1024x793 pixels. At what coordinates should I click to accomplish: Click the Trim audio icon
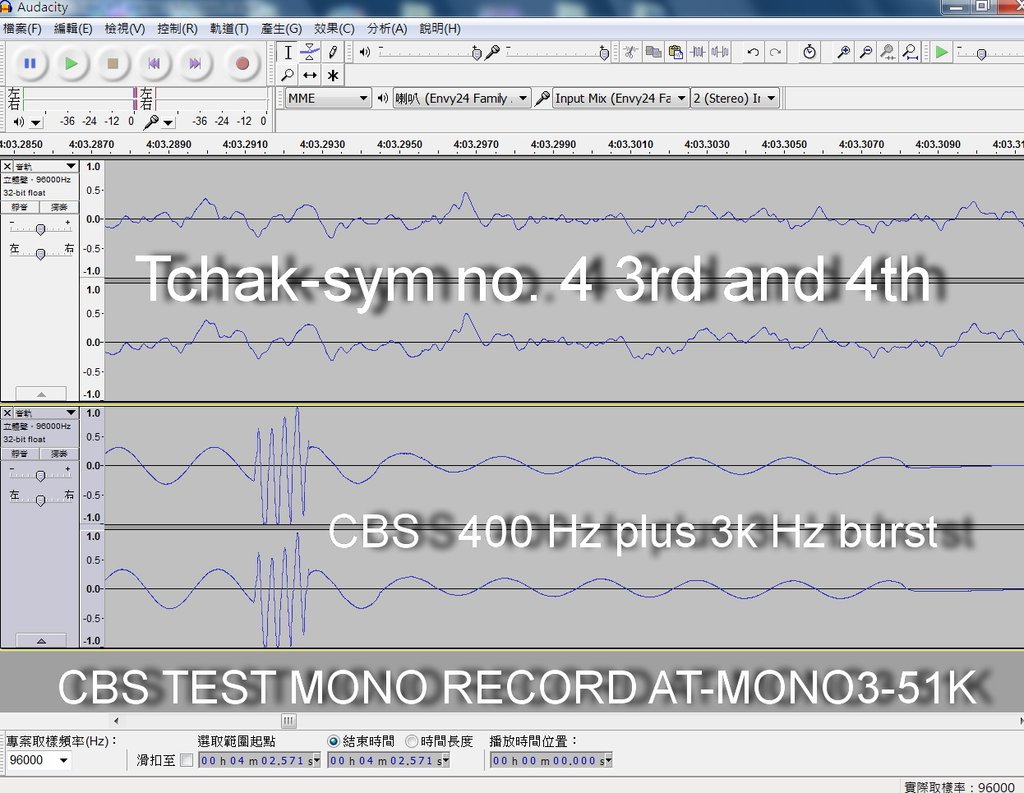(x=698, y=52)
